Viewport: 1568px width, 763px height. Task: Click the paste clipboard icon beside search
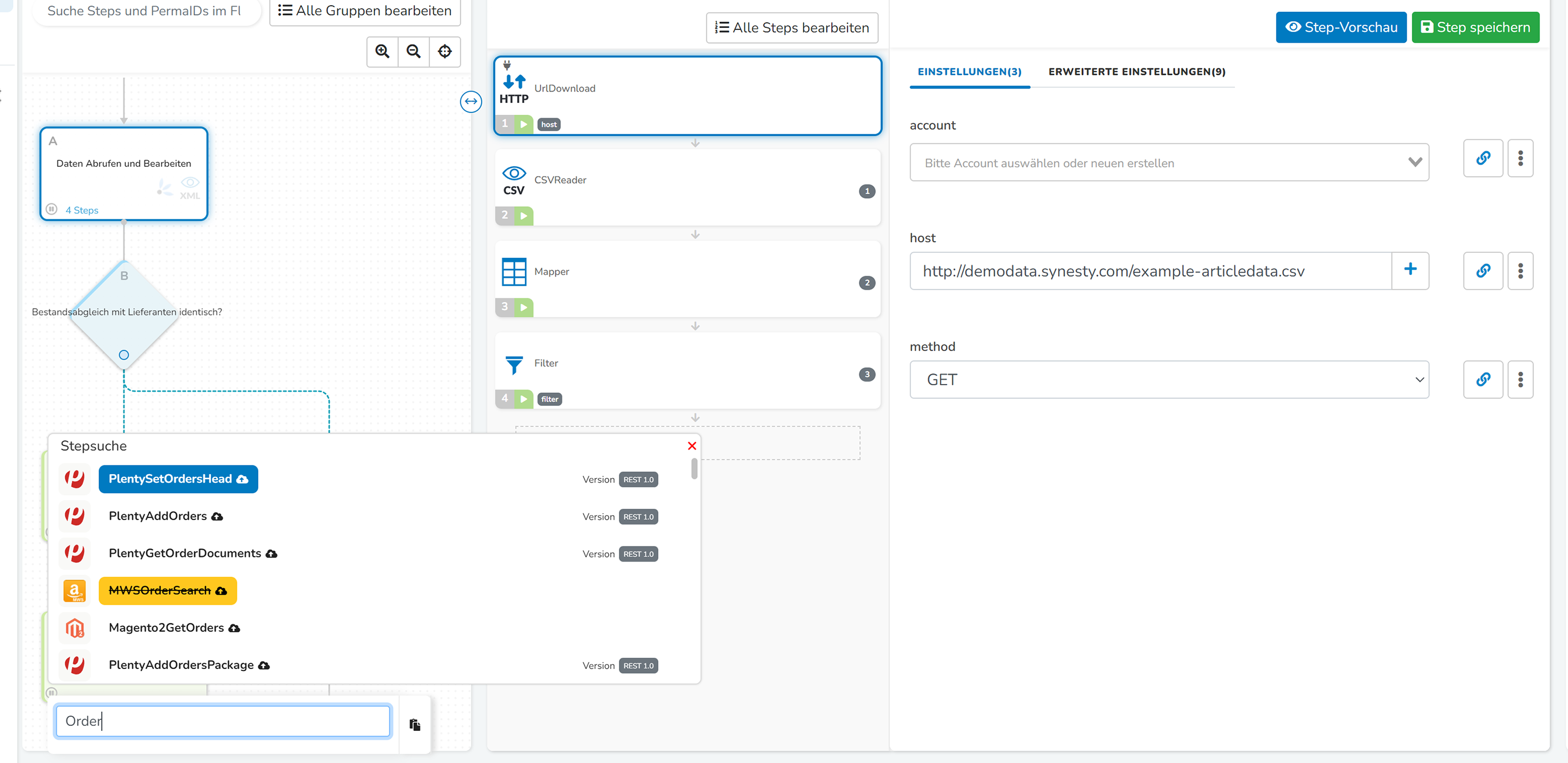point(415,725)
